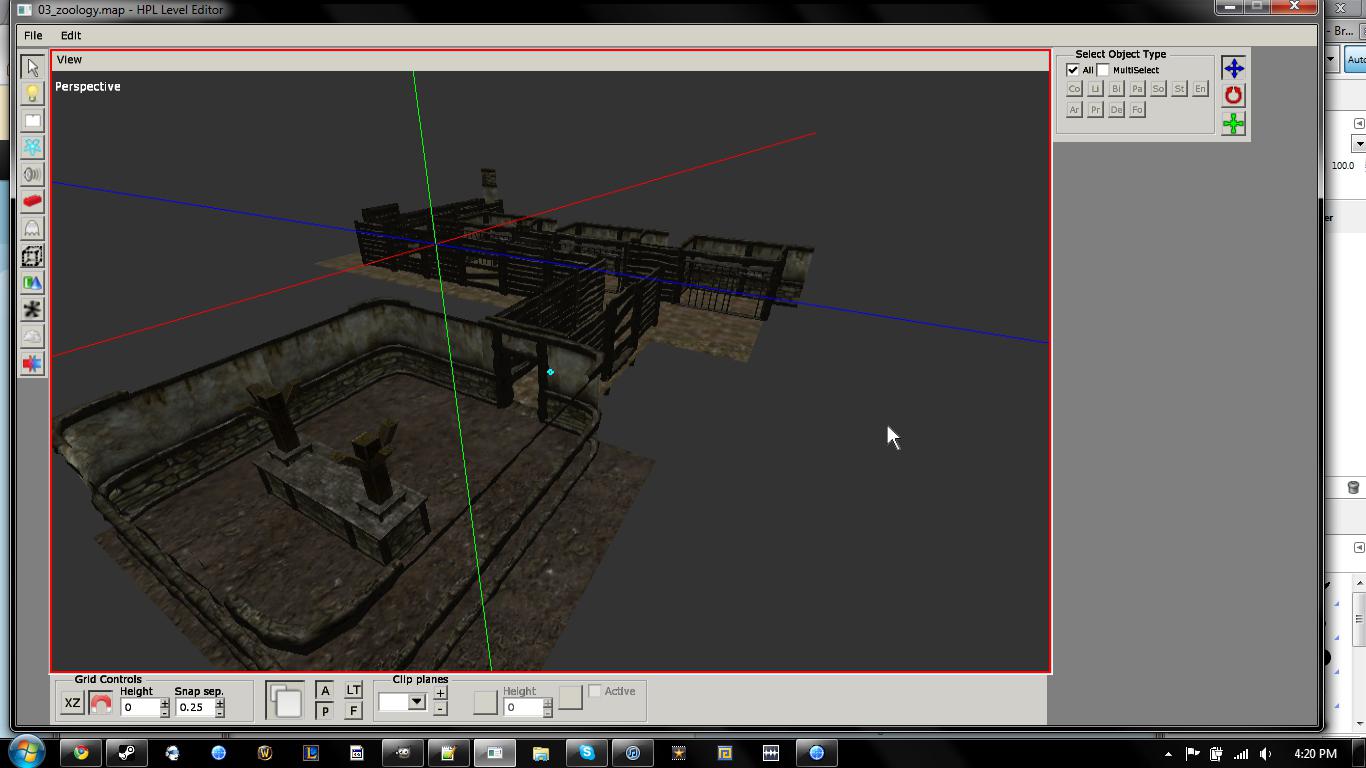Viewport: 1366px width, 768px height.
Task: Choose the lightbulb Lights tool
Action: [32, 94]
